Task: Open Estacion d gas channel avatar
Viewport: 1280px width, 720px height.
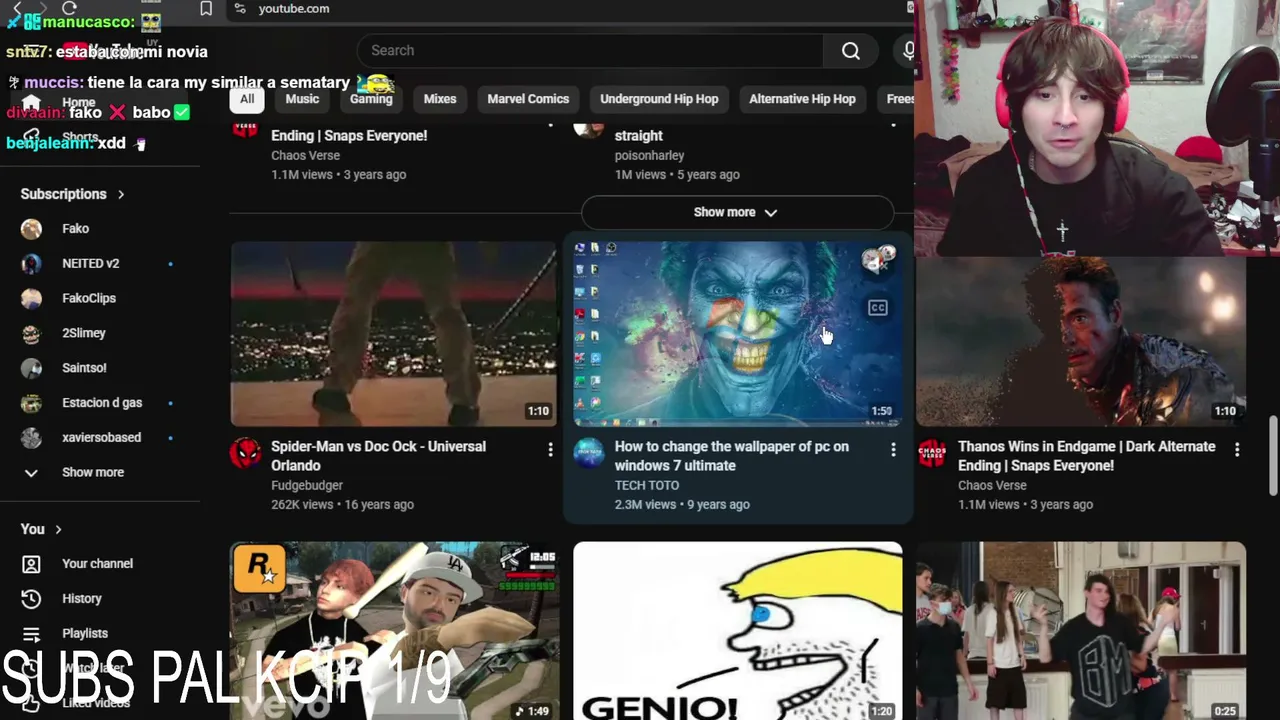Action: (31, 403)
